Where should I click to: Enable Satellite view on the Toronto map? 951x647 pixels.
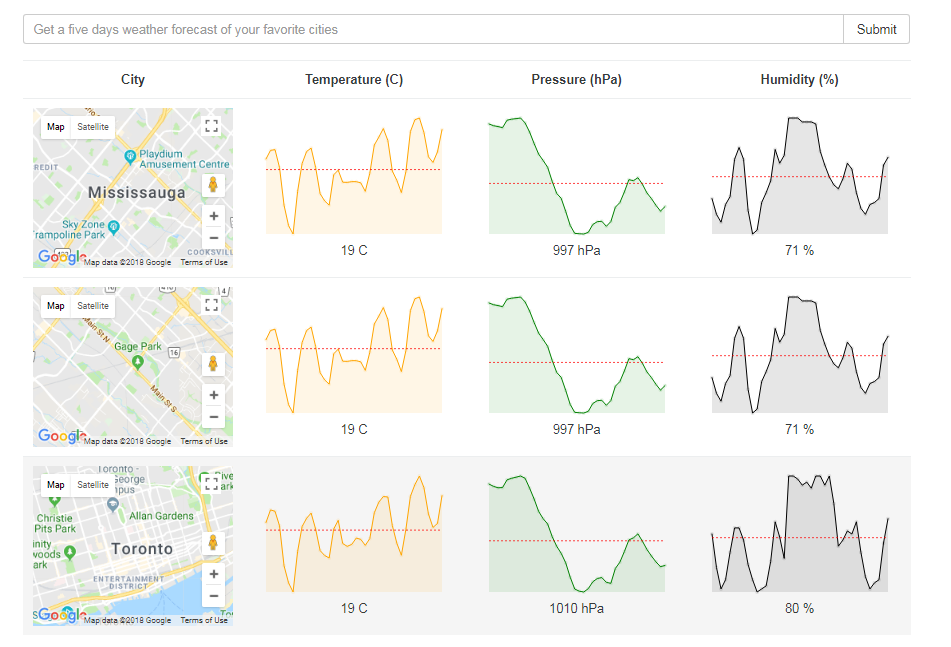[x=92, y=484]
